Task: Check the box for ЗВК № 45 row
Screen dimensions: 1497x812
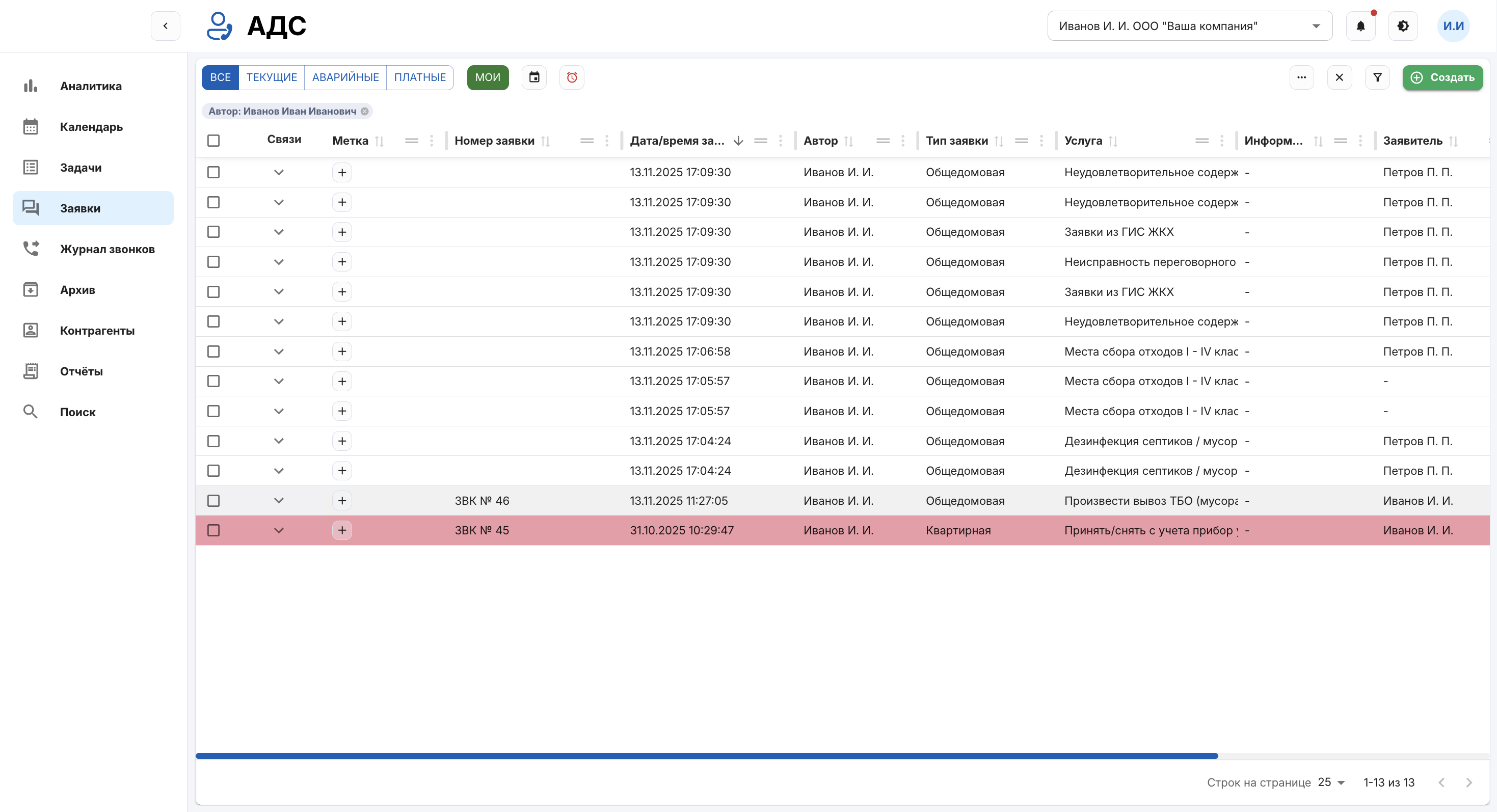Action: [x=213, y=530]
